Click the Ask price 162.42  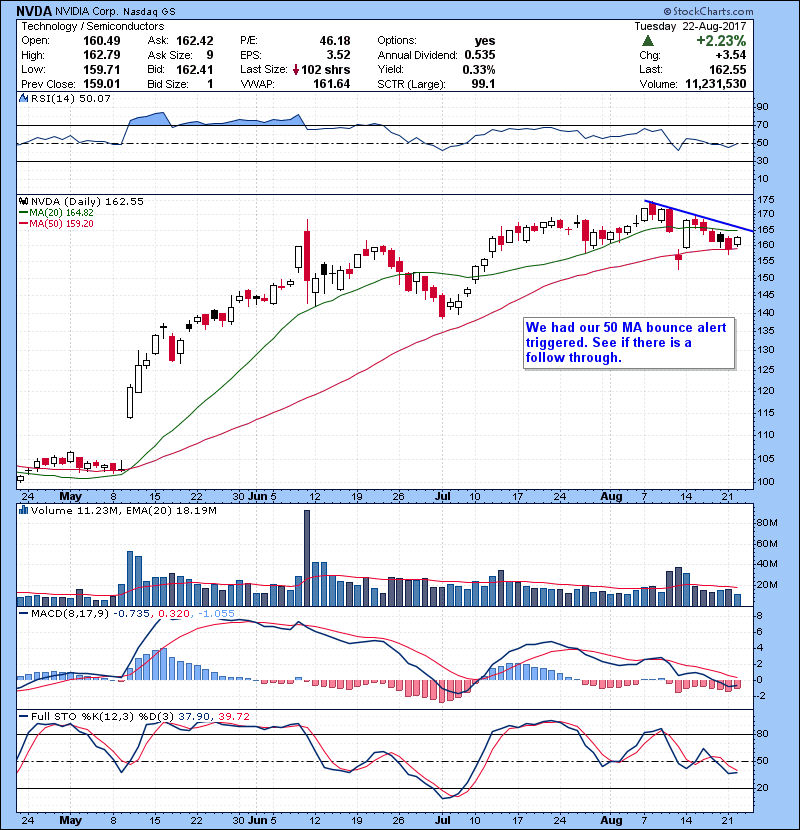pyautogui.click(x=195, y=41)
